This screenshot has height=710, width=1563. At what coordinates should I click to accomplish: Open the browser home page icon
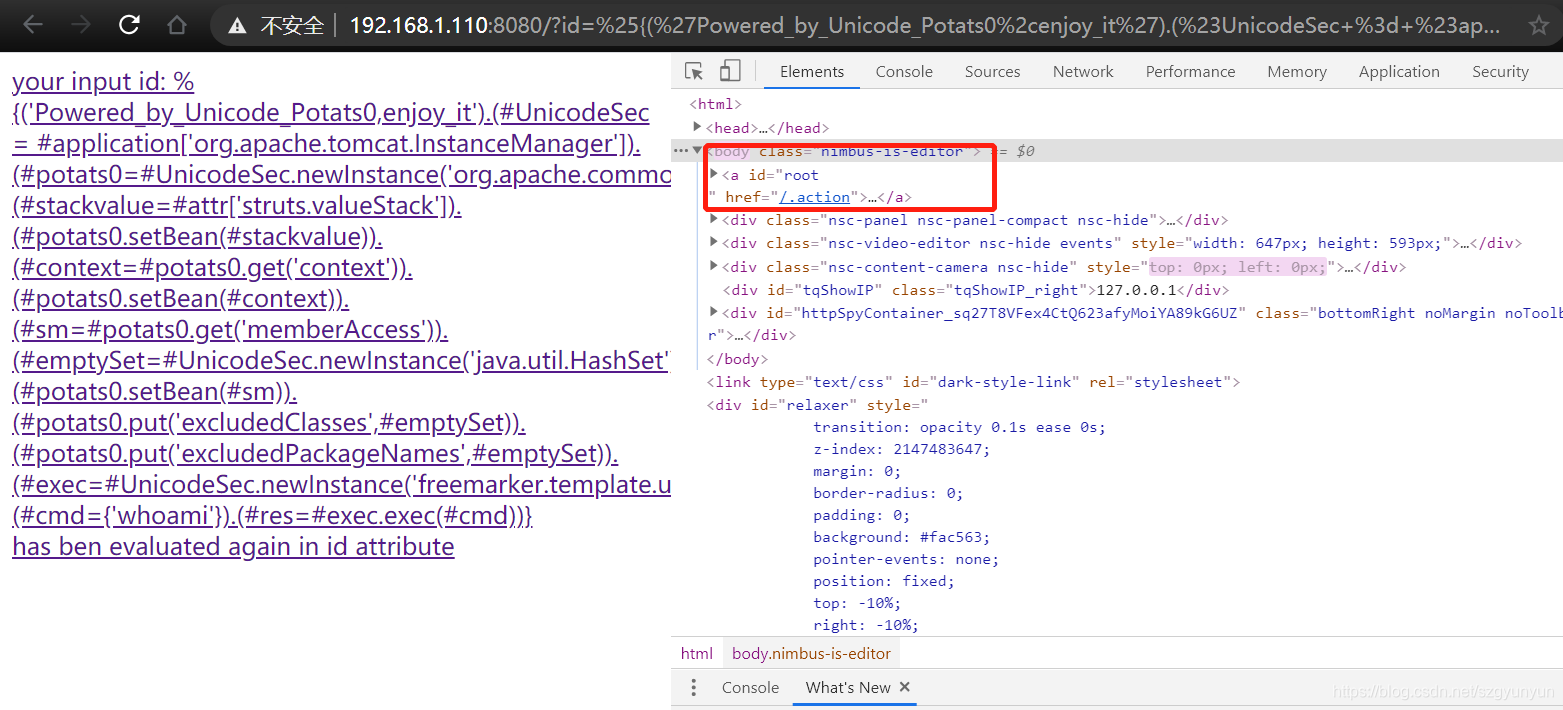coord(177,25)
